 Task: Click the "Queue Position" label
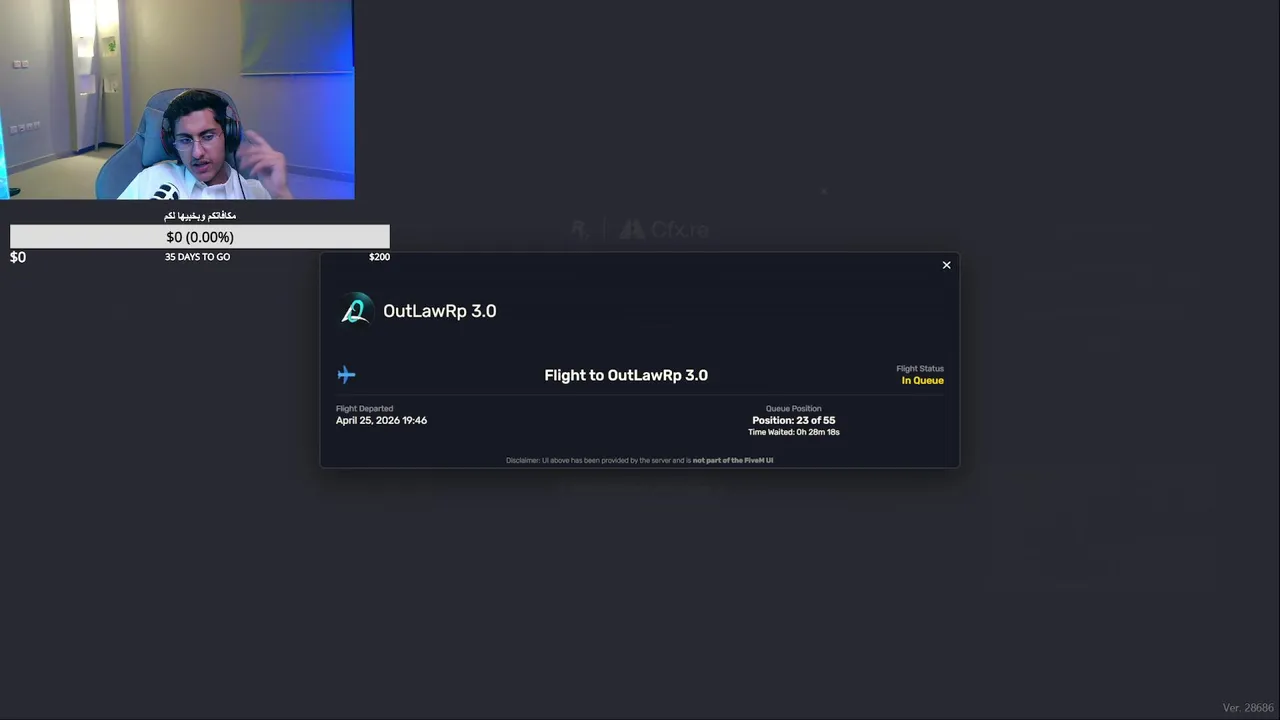point(793,409)
